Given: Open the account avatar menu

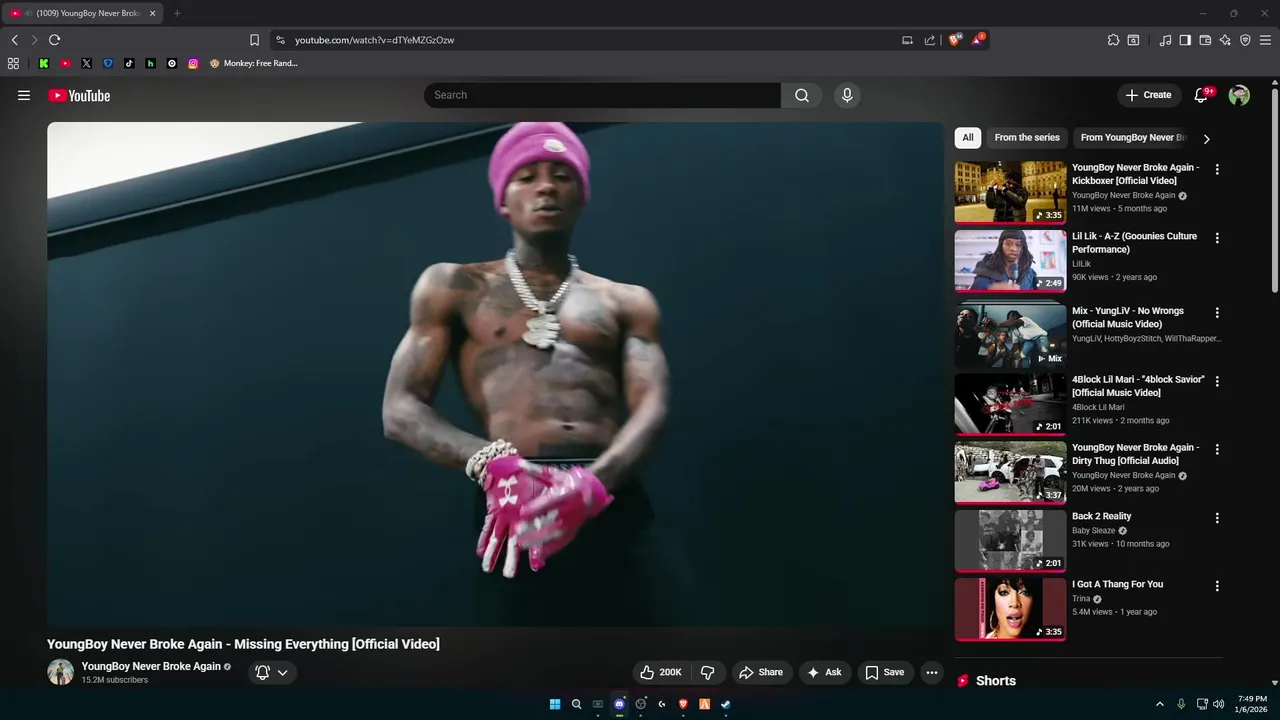Looking at the screenshot, I should pyautogui.click(x=1239, y=95).
